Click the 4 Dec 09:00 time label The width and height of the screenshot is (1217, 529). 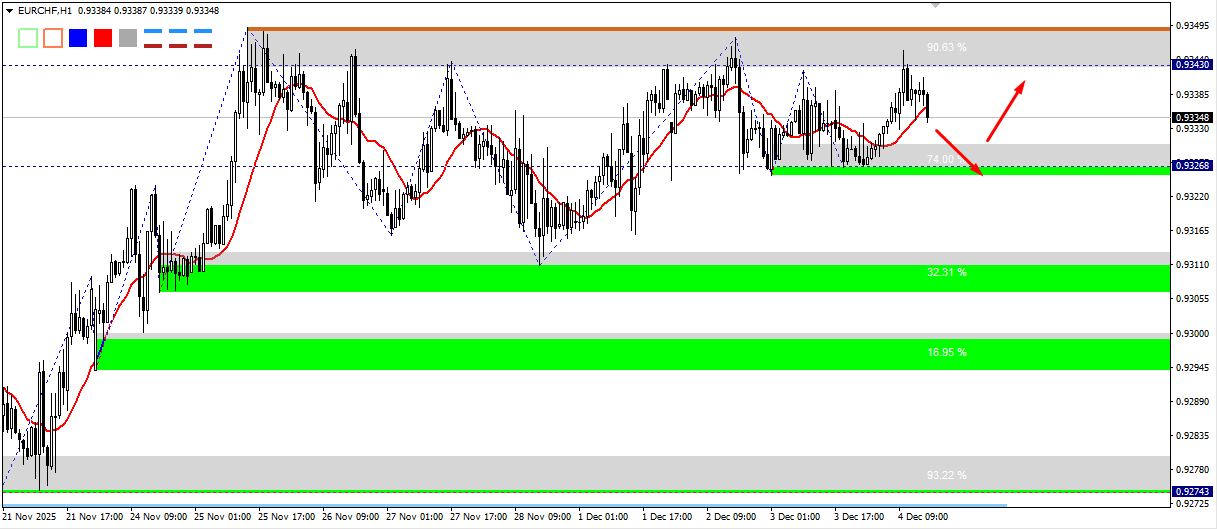pos(924,517)
